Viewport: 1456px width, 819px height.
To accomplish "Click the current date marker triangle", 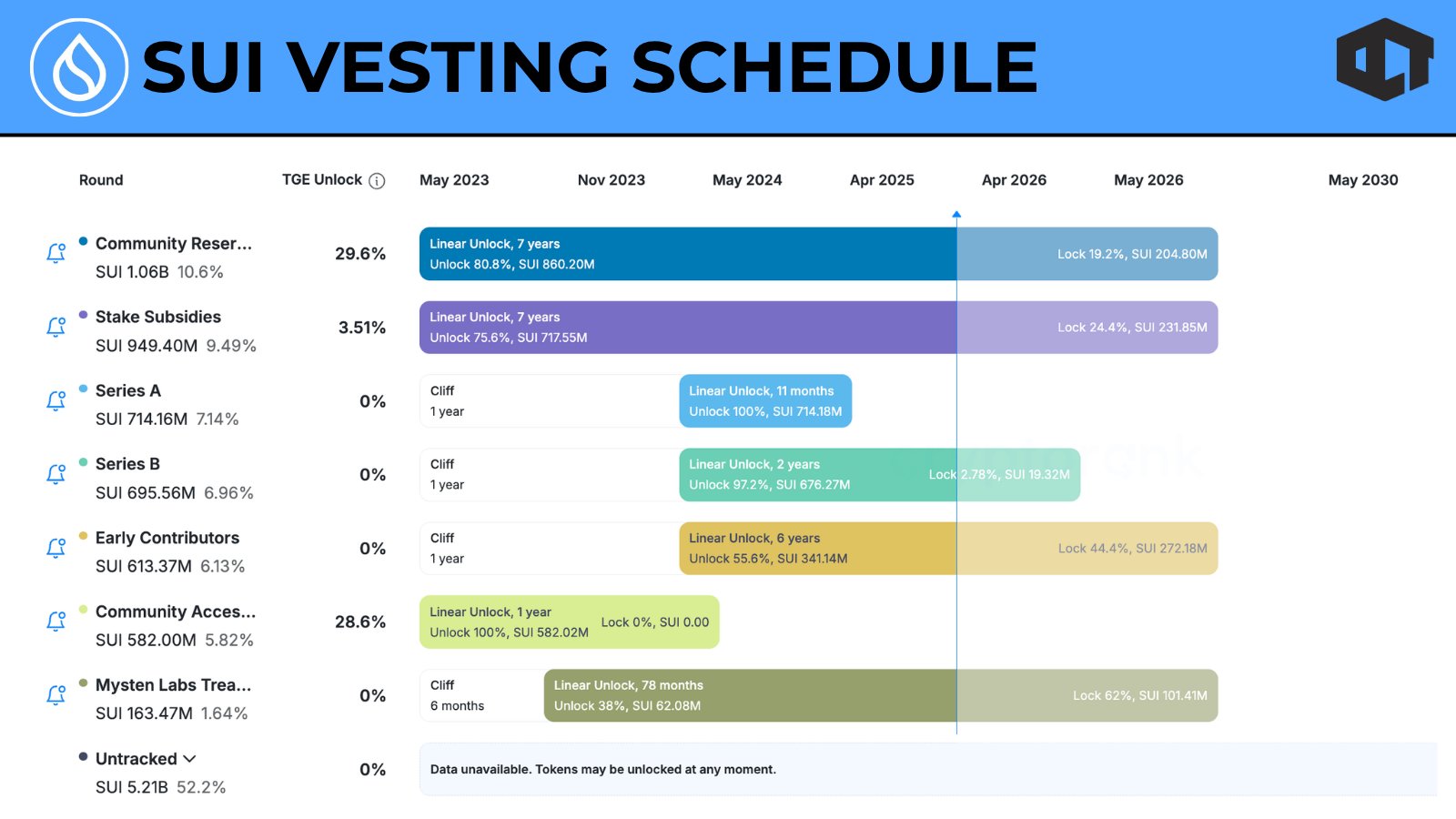I will (x=956, y=215).
